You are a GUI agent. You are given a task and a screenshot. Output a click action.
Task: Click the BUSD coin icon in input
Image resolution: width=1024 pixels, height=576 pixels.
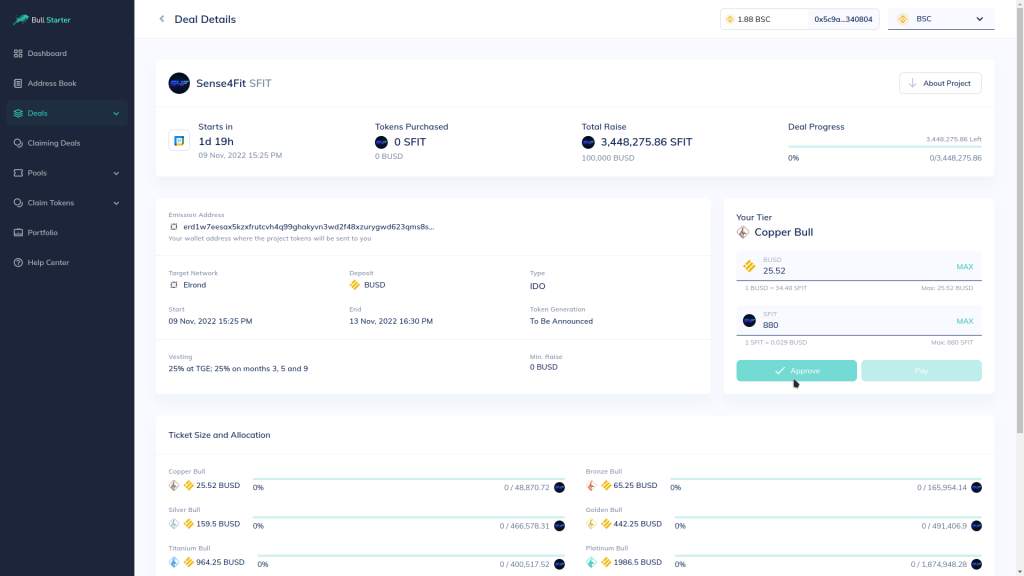click(749, 266)
